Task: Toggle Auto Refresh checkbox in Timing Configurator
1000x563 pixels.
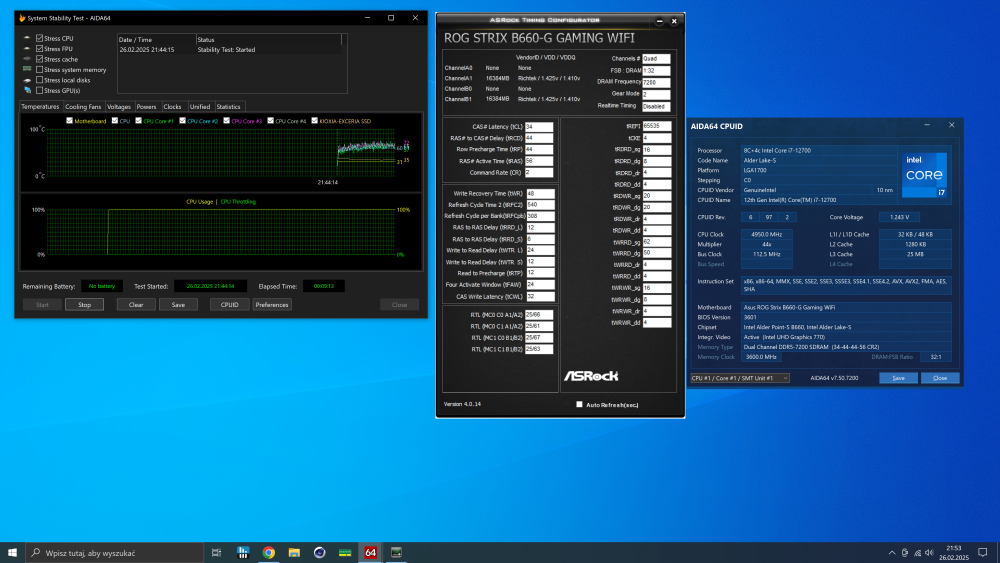Action: tap(579, 405)
